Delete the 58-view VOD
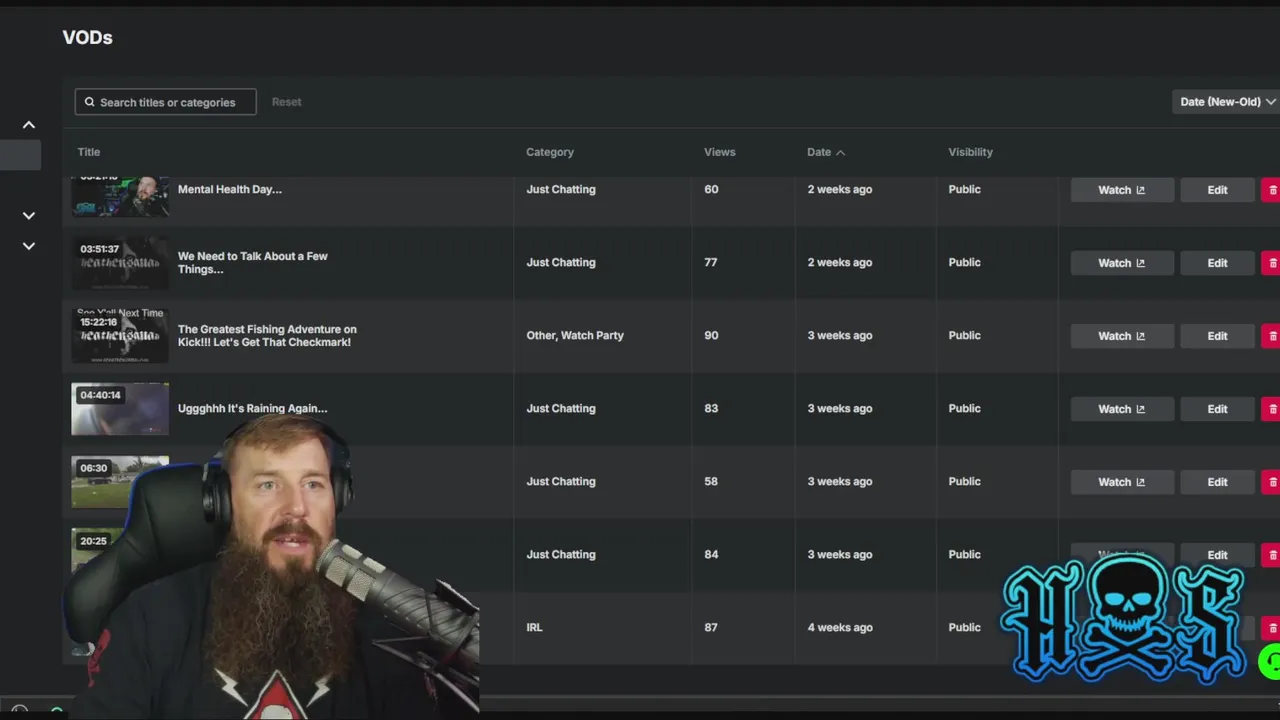Screen dimensions: 1280x720 (1271, 482)
